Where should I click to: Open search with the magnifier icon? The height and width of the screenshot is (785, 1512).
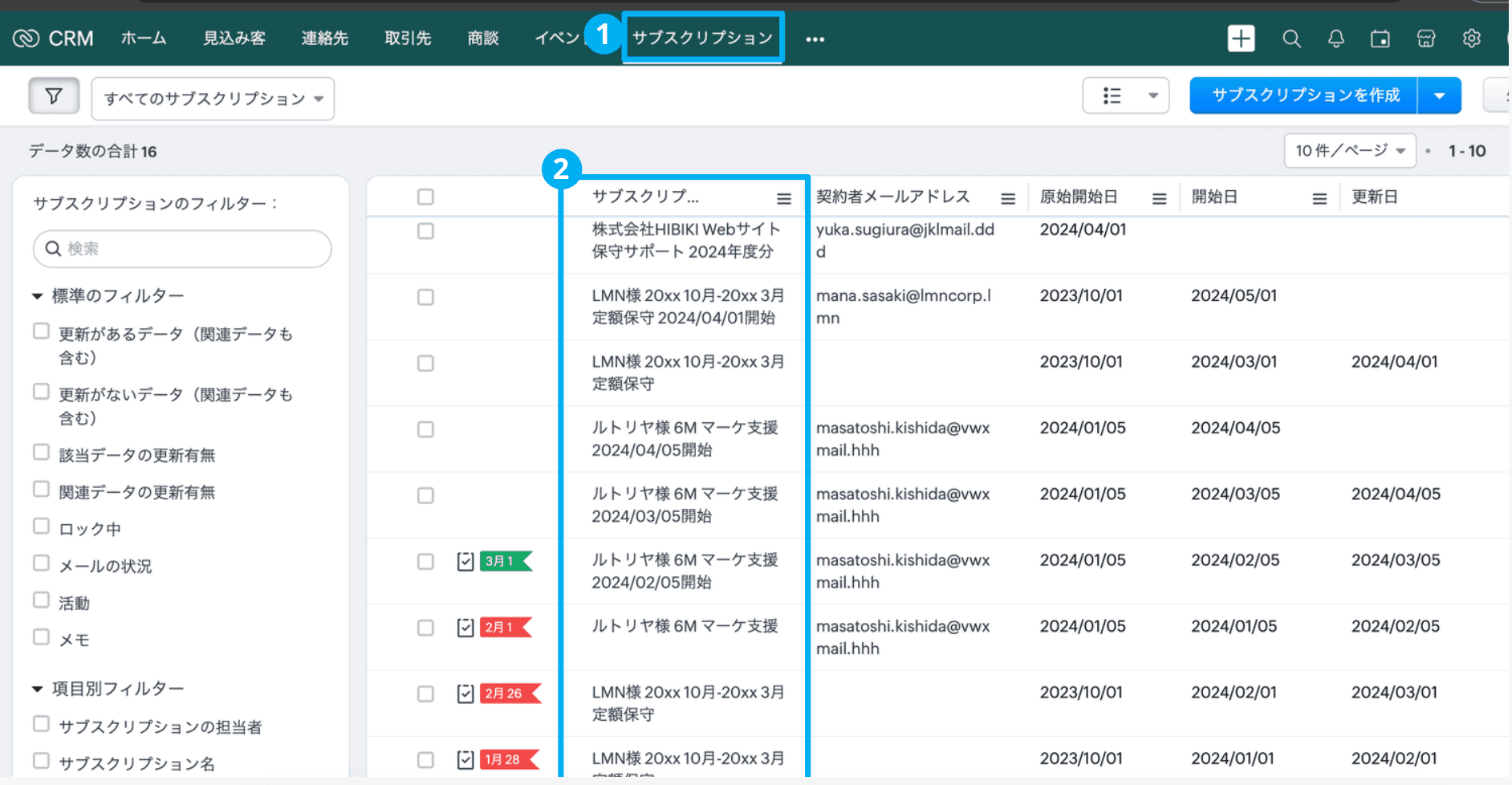(1291, 38)
